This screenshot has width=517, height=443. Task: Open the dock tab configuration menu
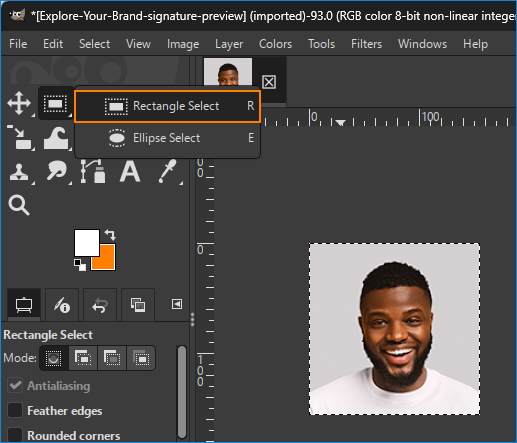pyautogui.click(x=177, y=304)
